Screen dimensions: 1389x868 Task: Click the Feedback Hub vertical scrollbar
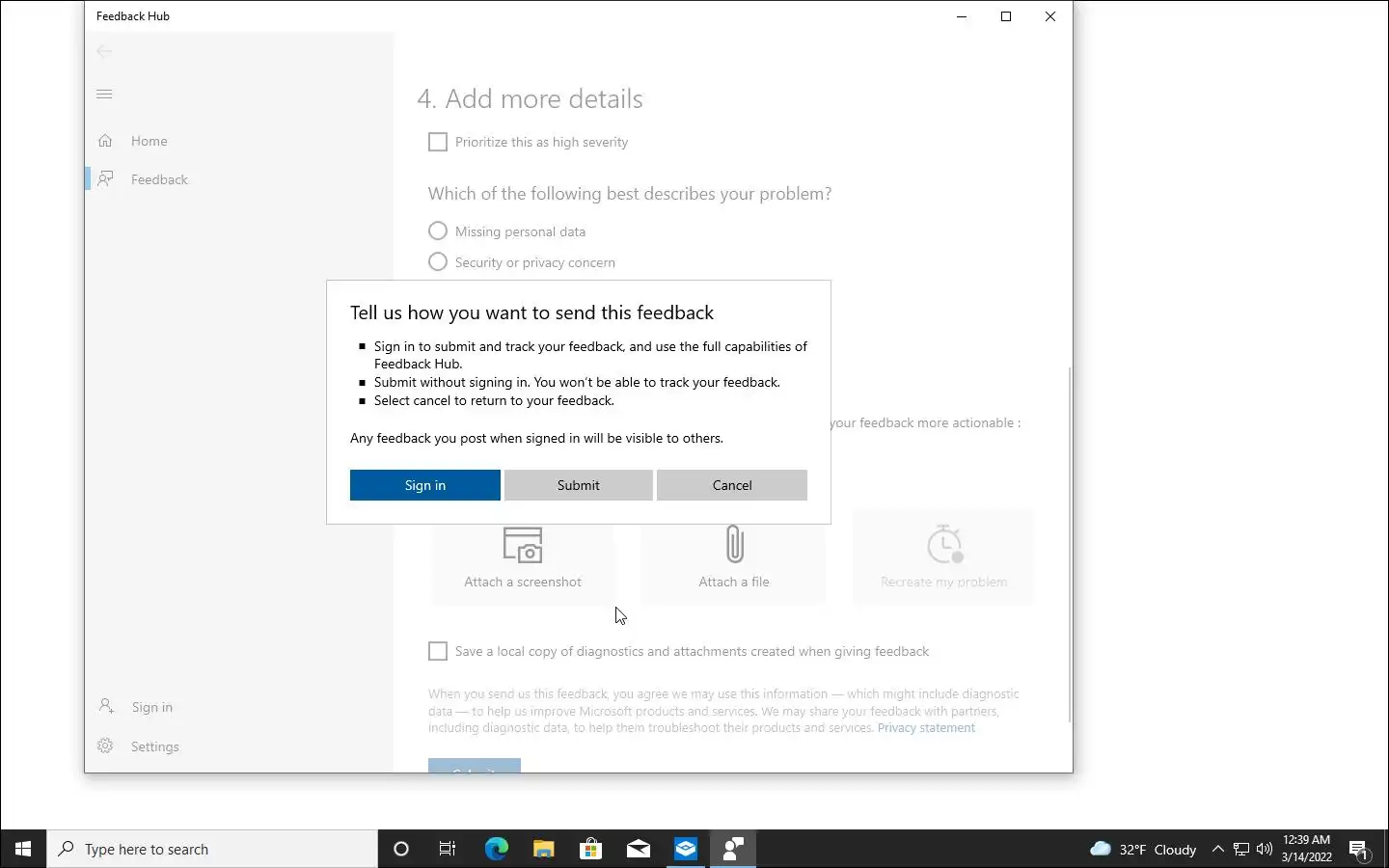pyautogui.click(x=1068, y=545)
